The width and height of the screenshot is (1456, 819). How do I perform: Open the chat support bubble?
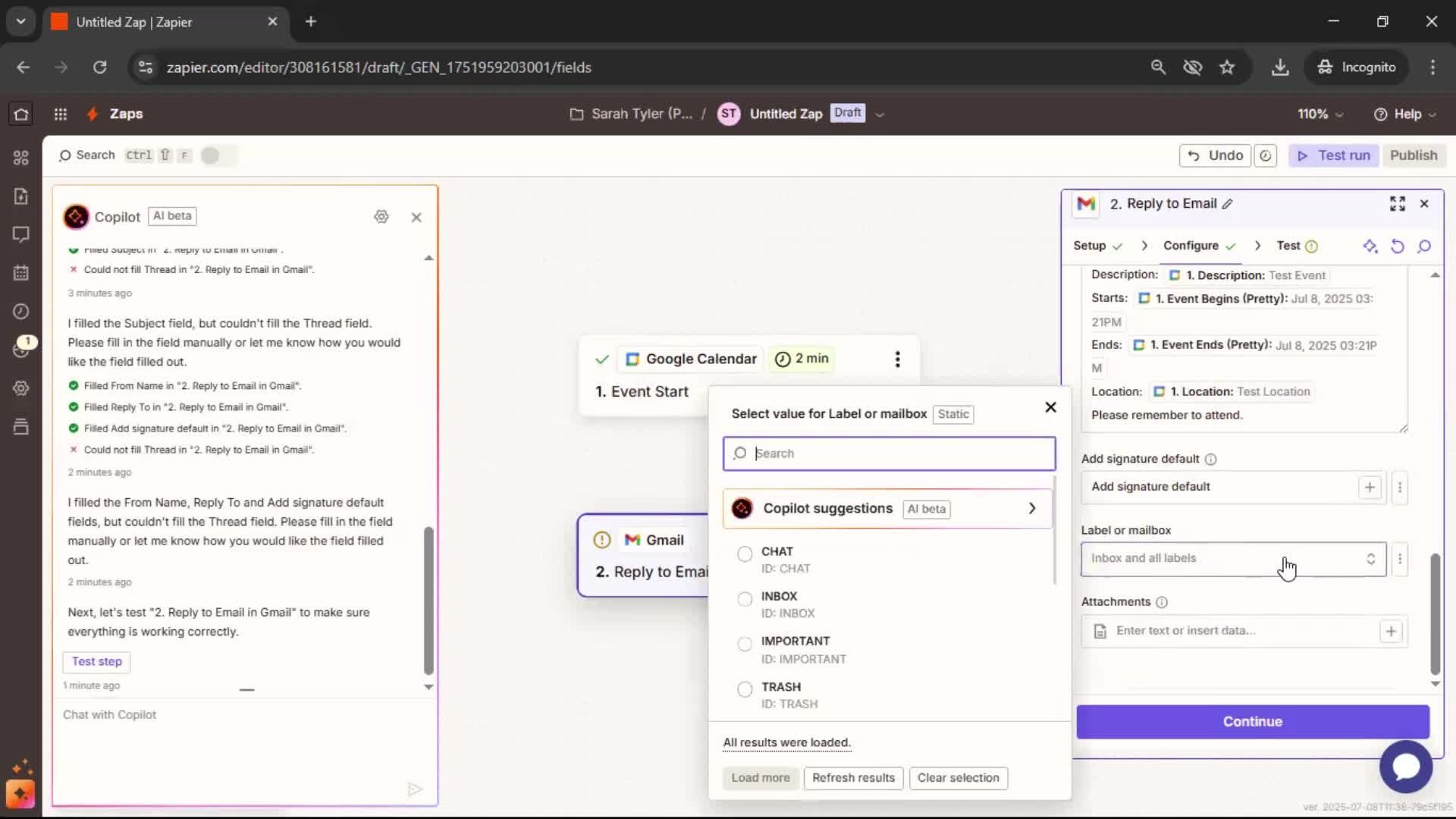[1406, 767]
